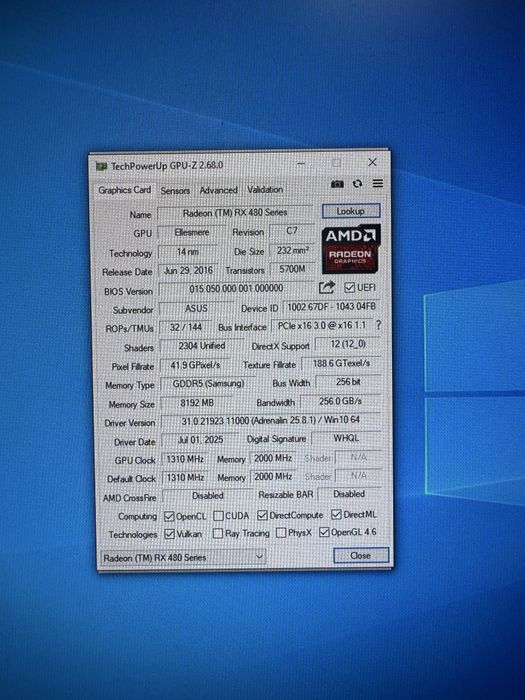Screen dimensions: 525x700
Task: Click the BIOS Version field value
Action: (236, 289)
